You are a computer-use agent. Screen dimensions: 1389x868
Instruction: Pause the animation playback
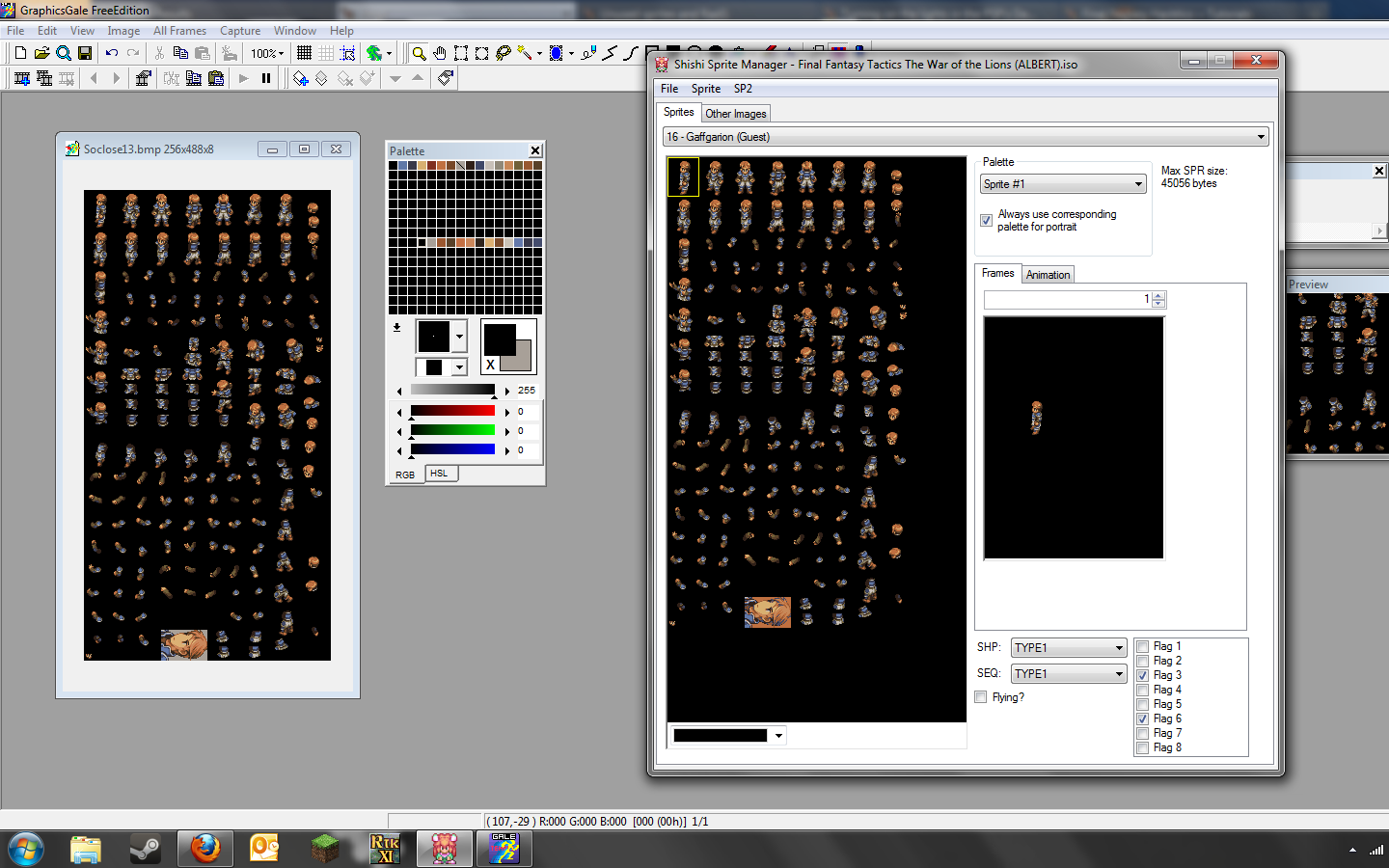pos(266,78)
